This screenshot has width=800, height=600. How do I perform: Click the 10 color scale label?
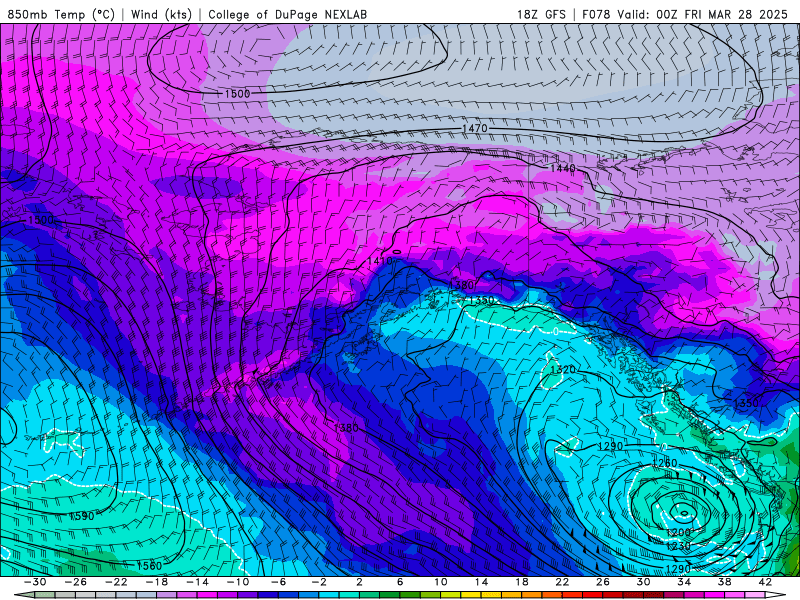coord(440,582)
